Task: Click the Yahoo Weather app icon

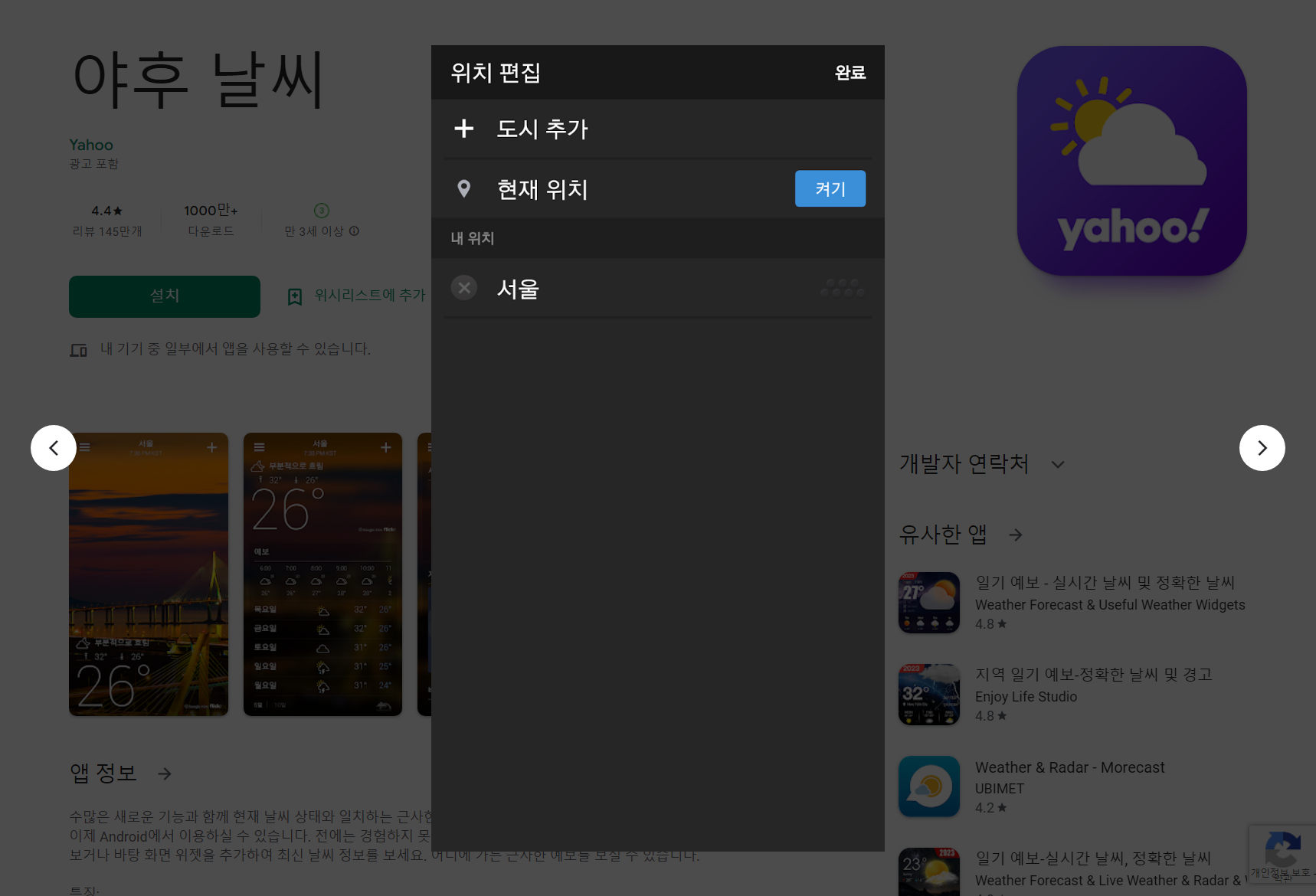Action: [1132, 161]
